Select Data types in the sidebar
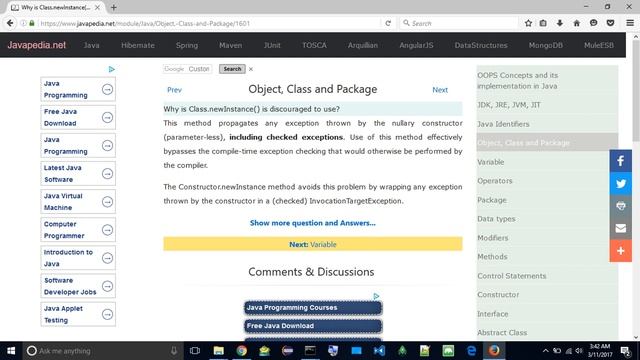This screenshot has width=640, height=360. [496, 219]
